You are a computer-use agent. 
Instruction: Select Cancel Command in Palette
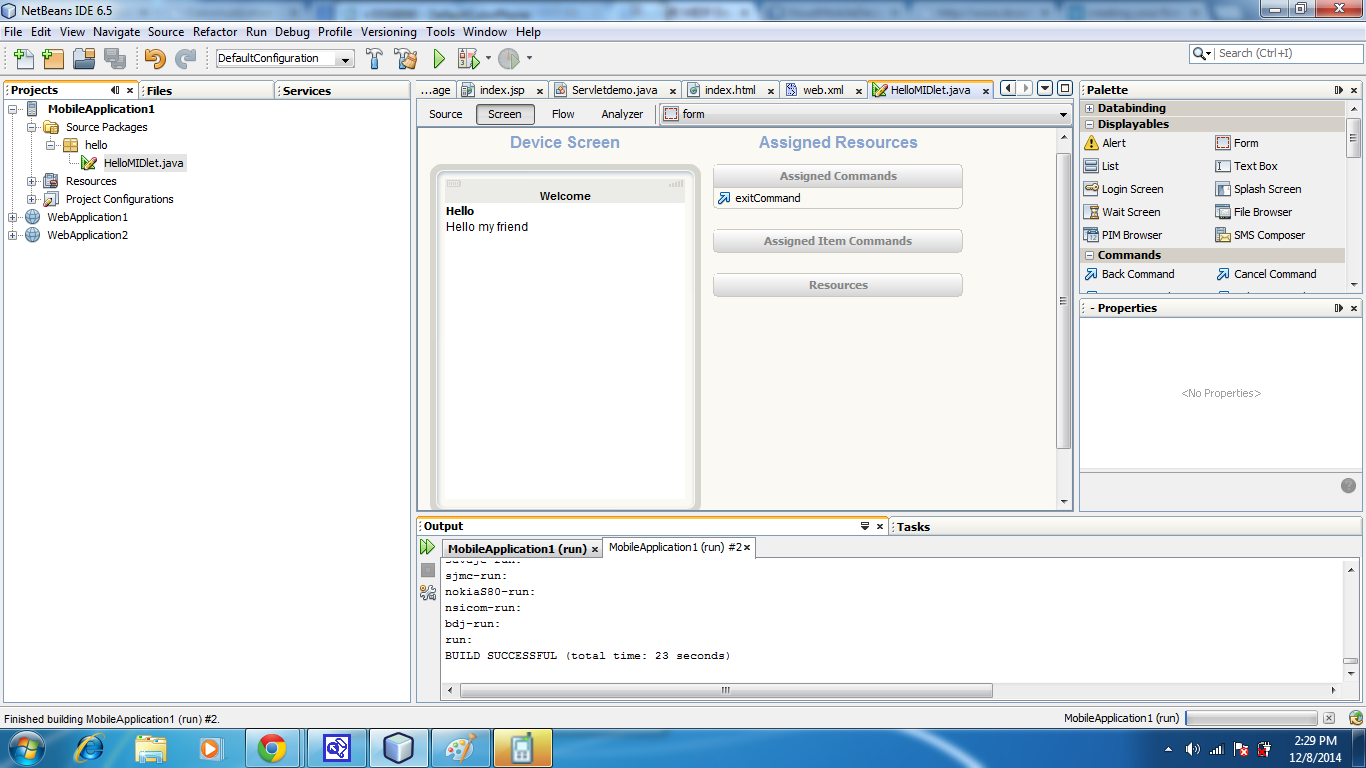pyautogui.click(x=1266, y=274)
